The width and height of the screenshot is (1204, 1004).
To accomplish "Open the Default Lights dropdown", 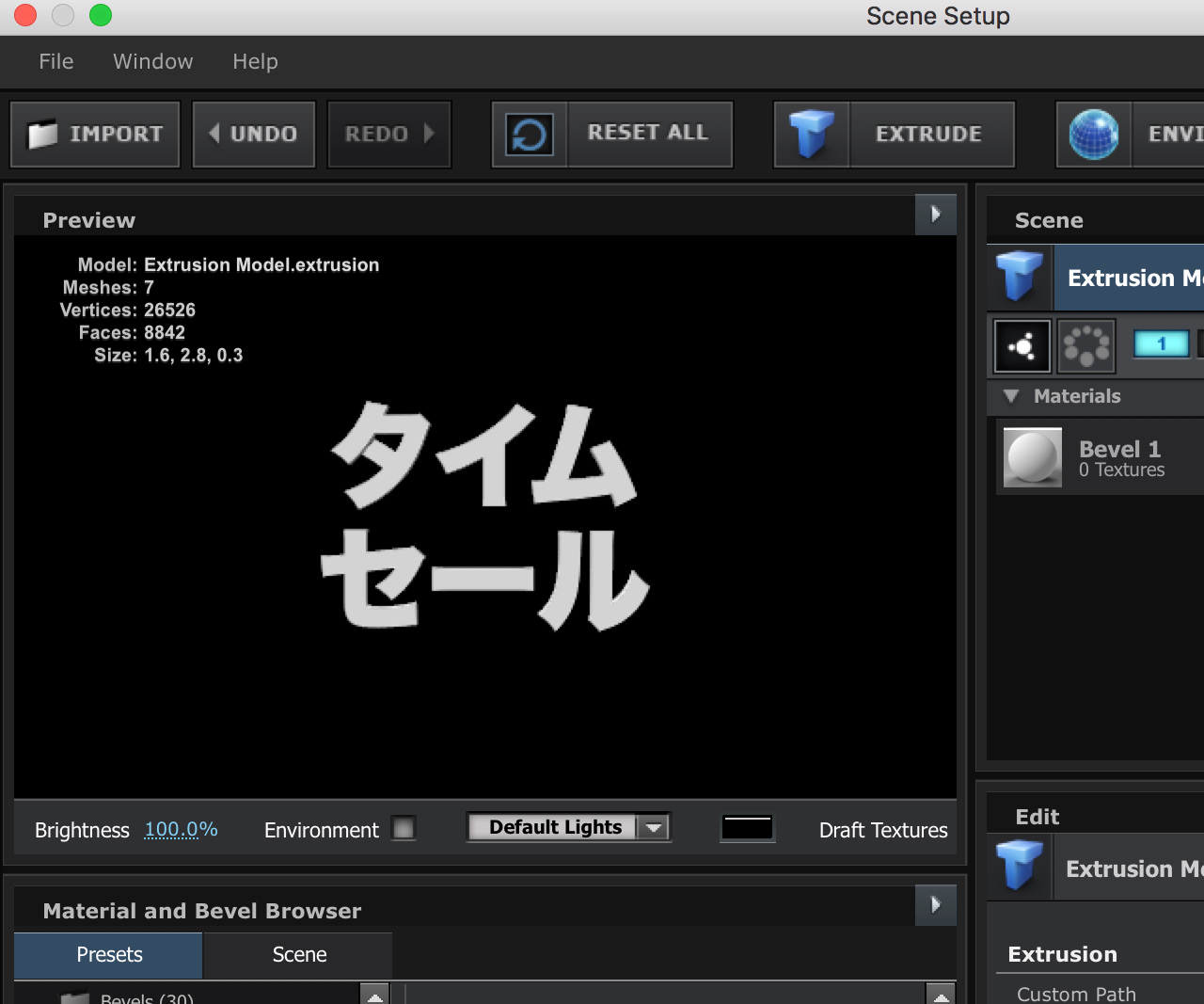I will [x=568, y=827].
